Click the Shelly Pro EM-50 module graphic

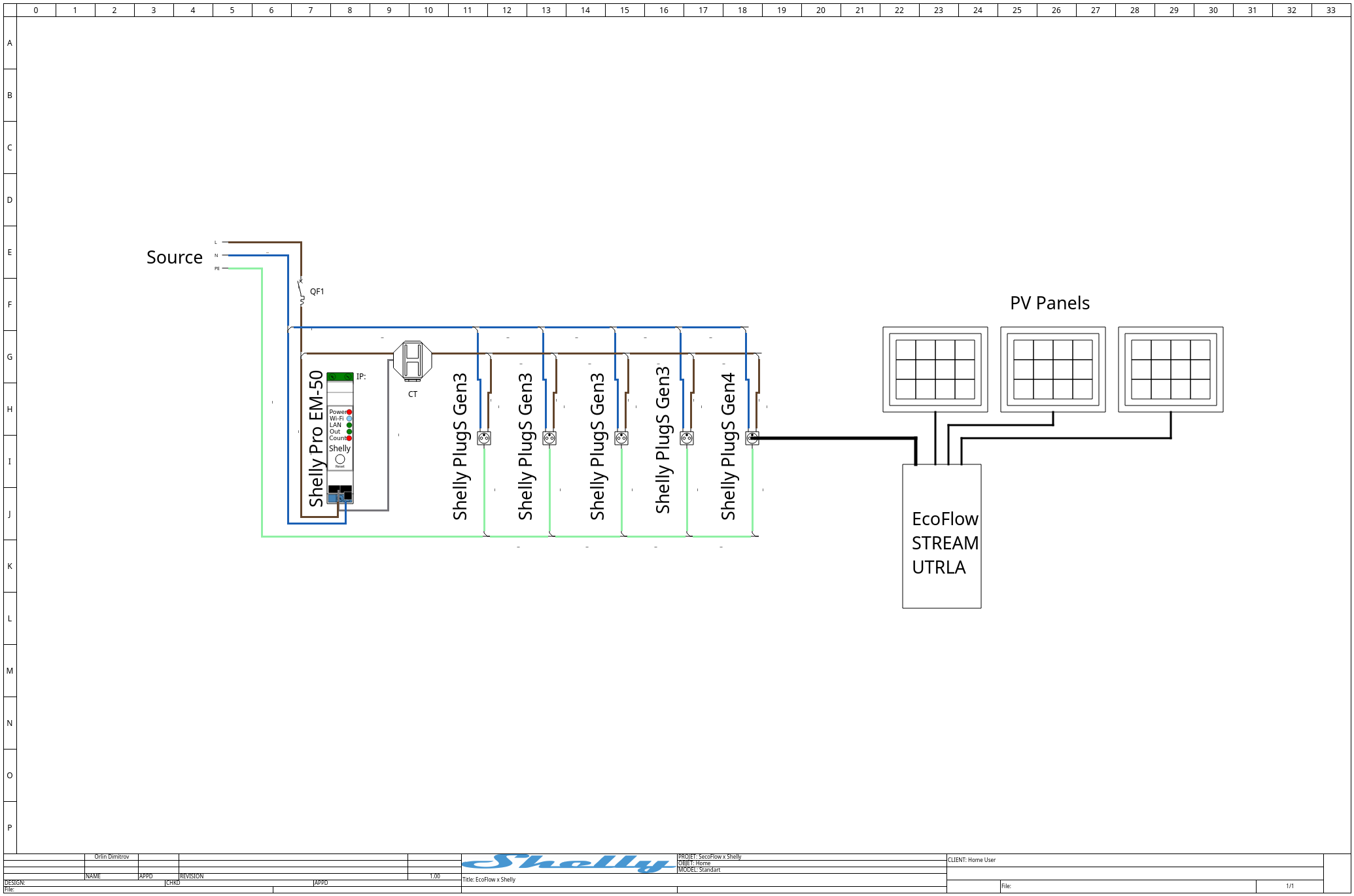click(x=340, y=438)
